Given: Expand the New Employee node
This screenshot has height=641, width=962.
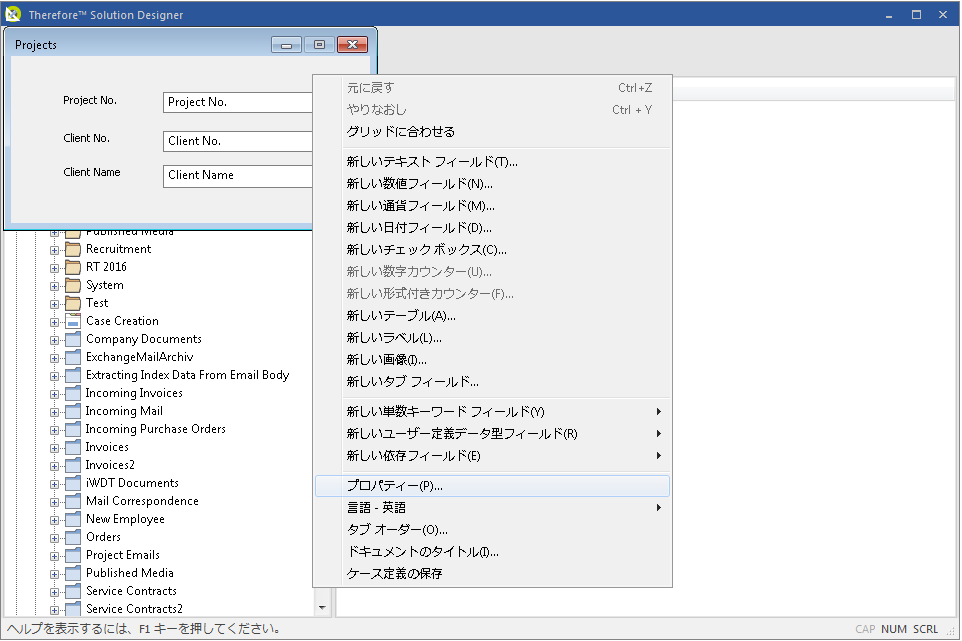Looking at the screenshot, I should [55, 520].
